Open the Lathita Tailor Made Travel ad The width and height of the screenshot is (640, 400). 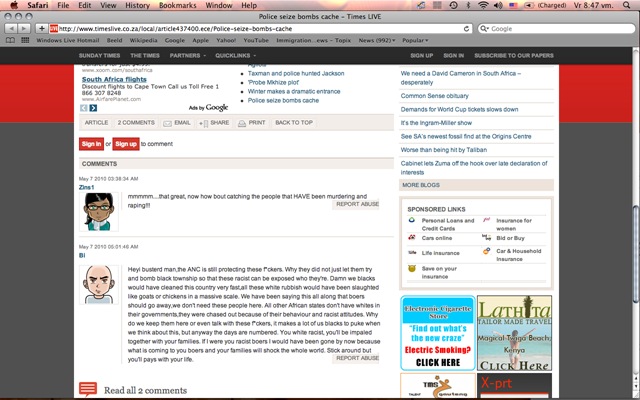point(514,333)
